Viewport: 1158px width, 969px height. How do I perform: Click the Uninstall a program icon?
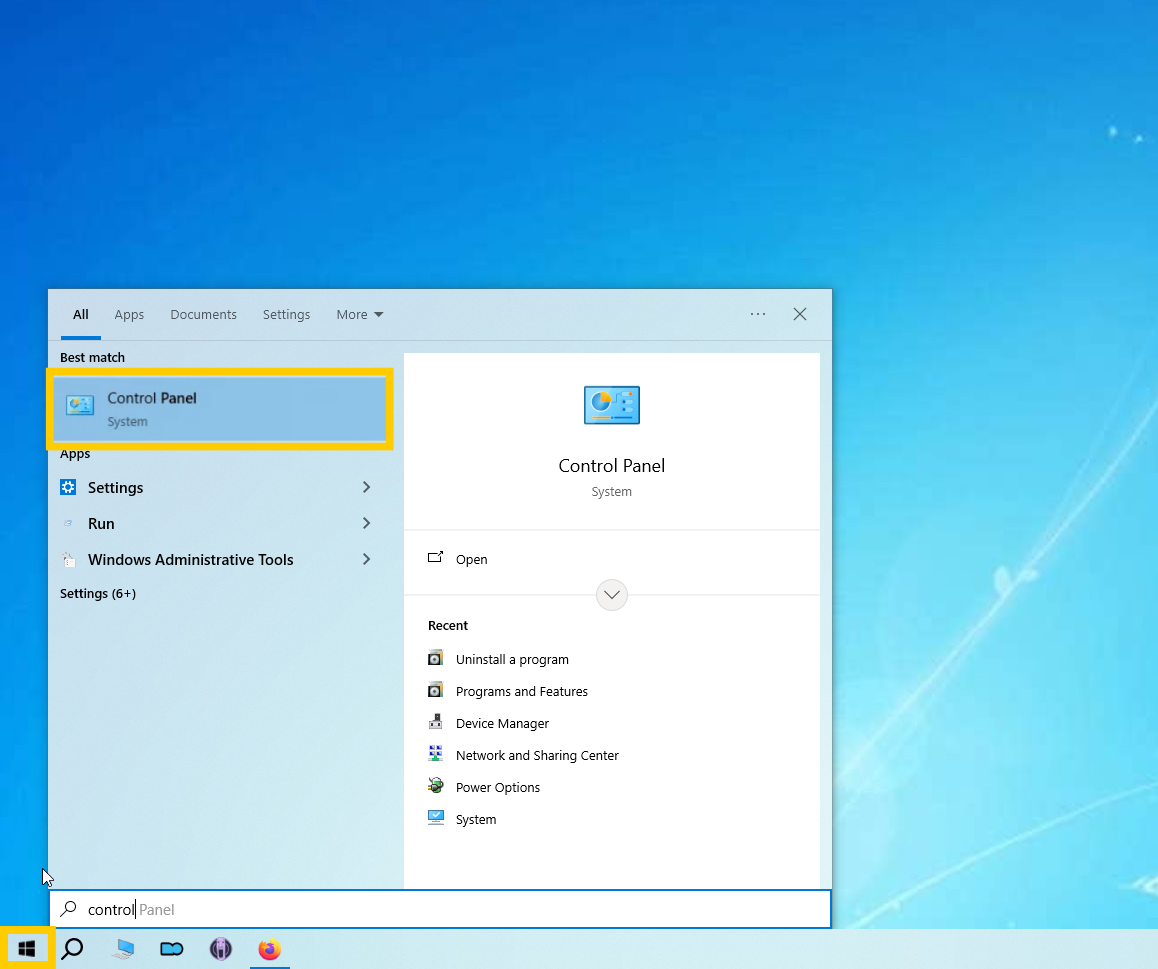tap(436, 658)
